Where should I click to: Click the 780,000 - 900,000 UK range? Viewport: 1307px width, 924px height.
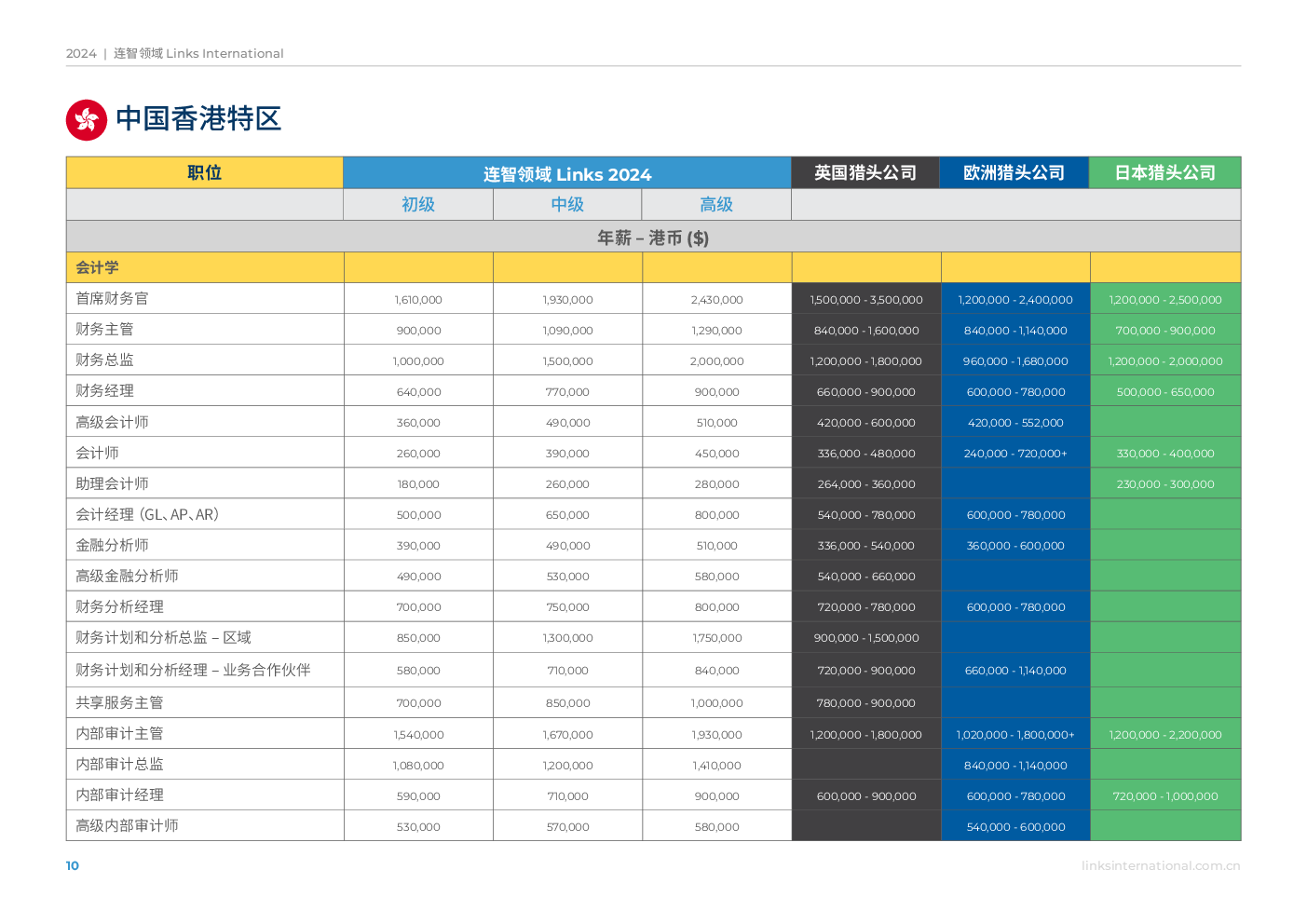click(866, 703)
